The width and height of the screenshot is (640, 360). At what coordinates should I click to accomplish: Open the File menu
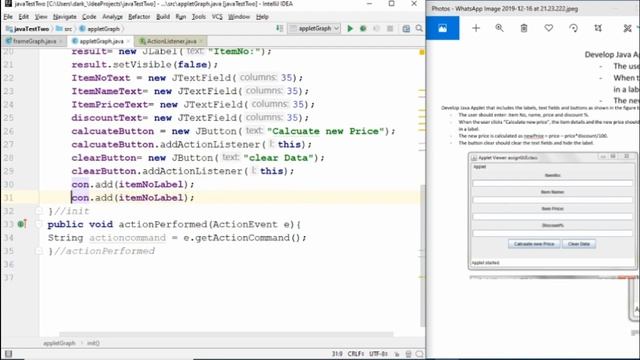[x=8, y=17]
